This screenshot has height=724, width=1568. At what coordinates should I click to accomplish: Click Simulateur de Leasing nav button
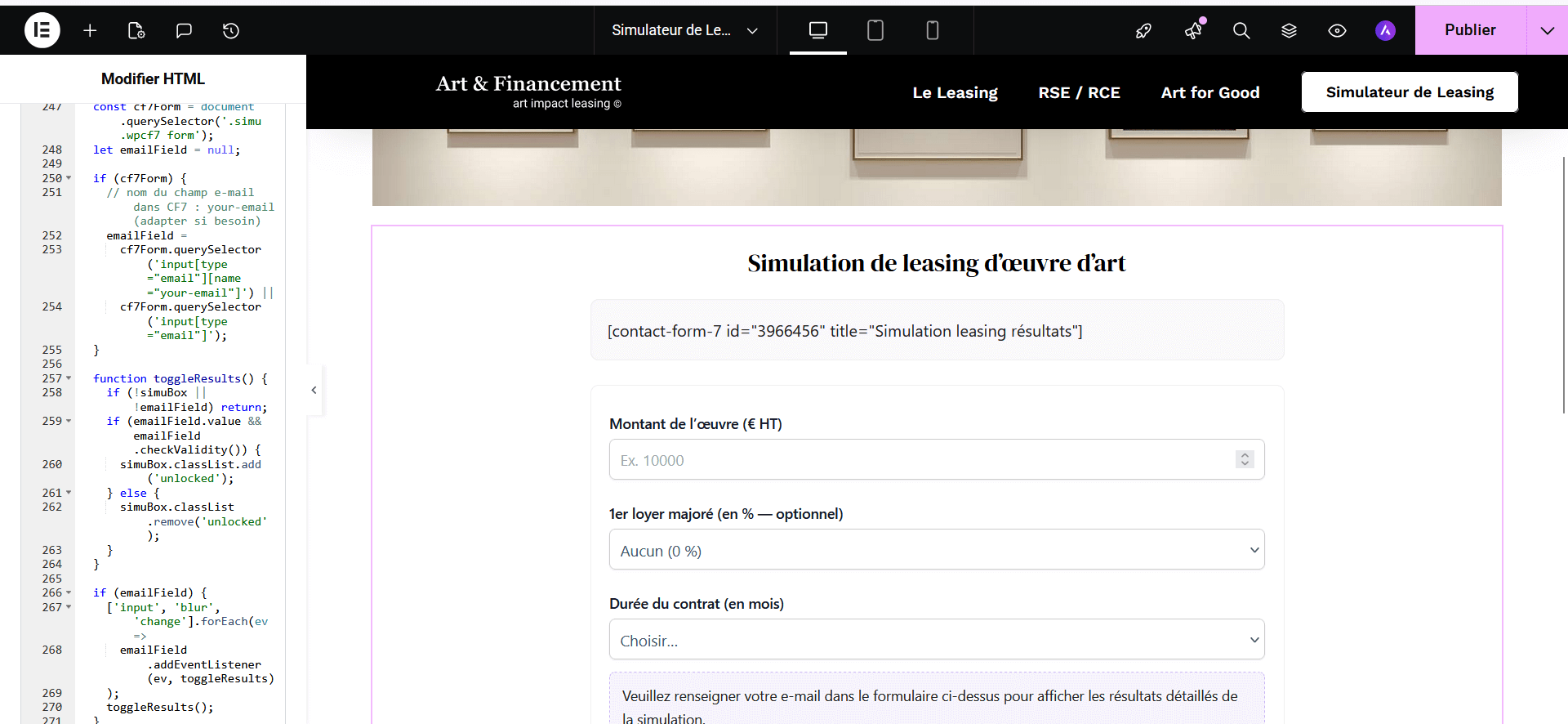click(1410, 92)
